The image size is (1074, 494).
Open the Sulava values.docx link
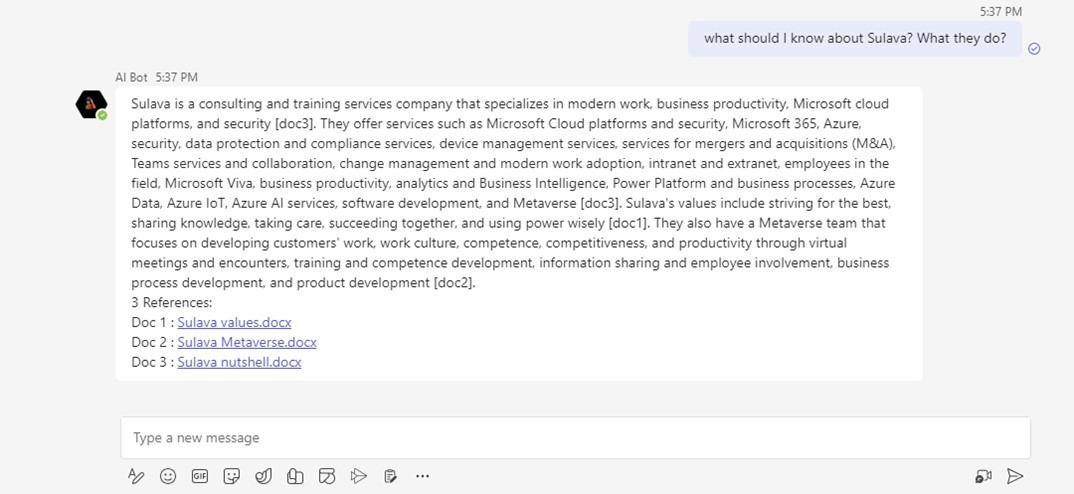coord(234,322)
